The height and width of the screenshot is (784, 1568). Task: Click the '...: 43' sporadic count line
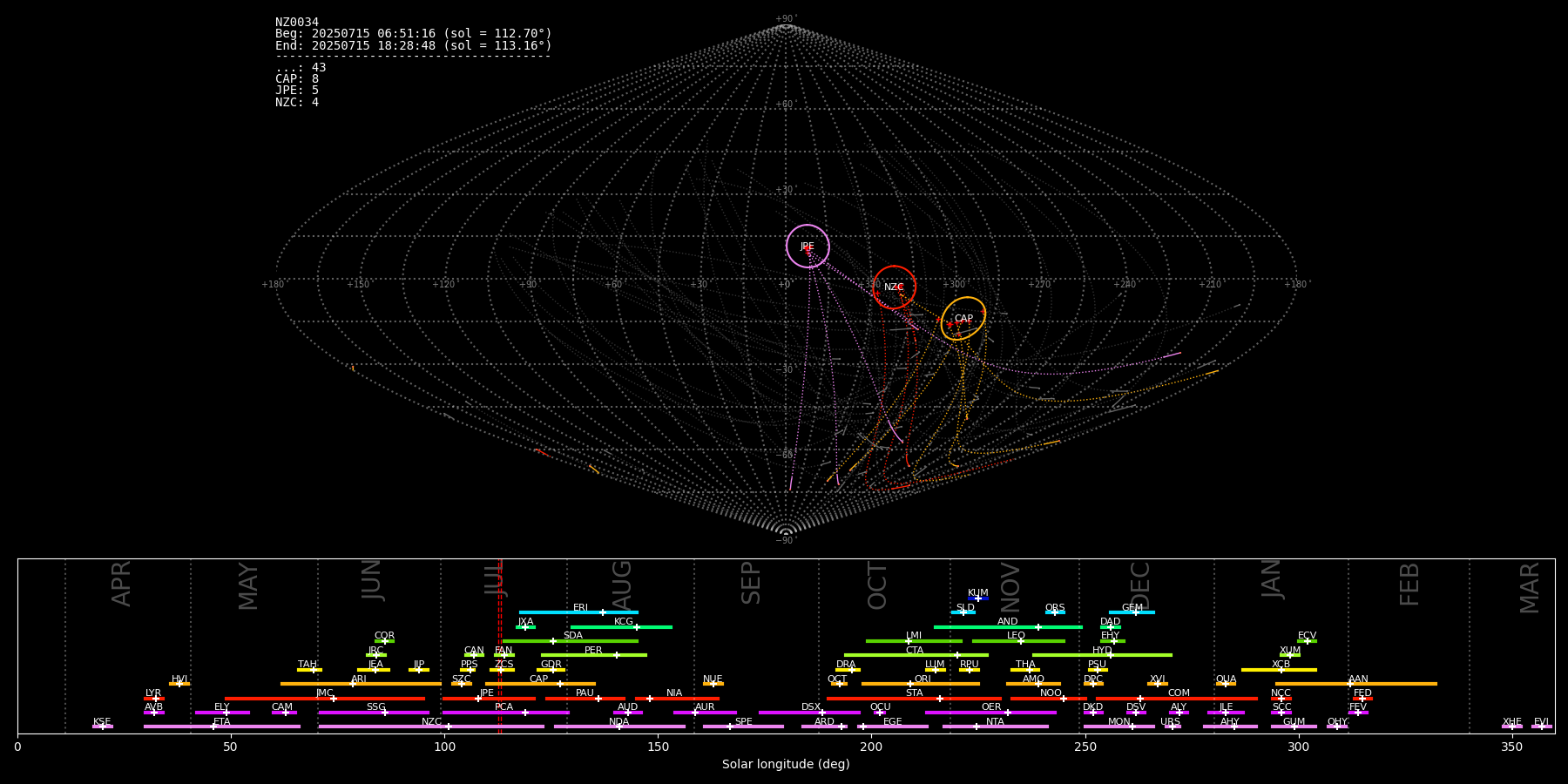coord(301,67)
